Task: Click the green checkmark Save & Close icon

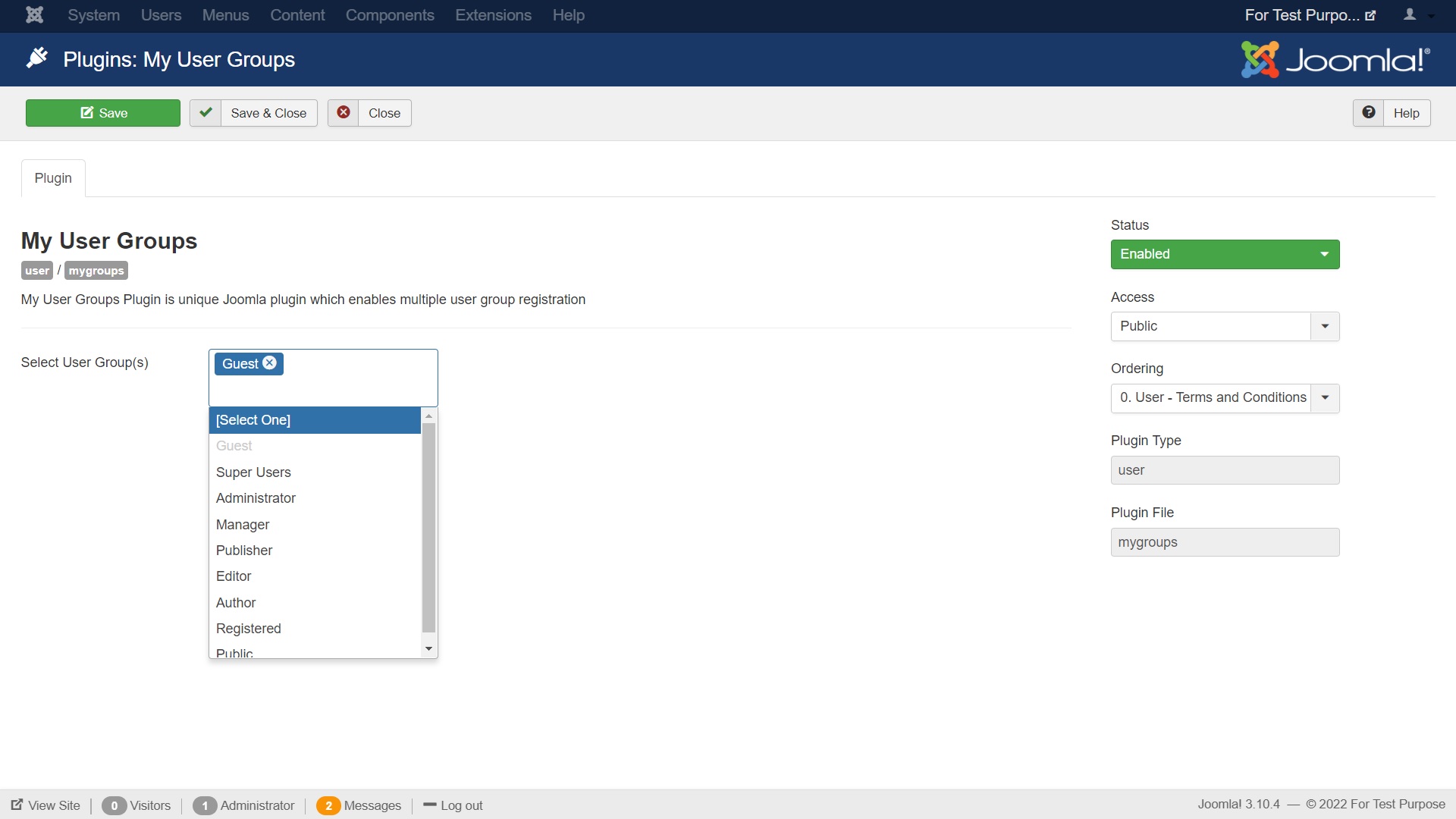Action: [206, 113]
